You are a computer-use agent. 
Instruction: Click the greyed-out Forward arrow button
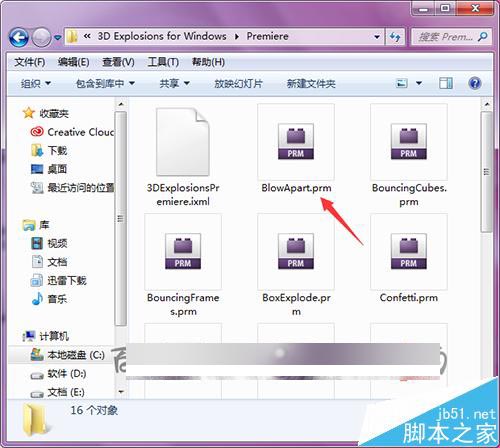(41, 37)
